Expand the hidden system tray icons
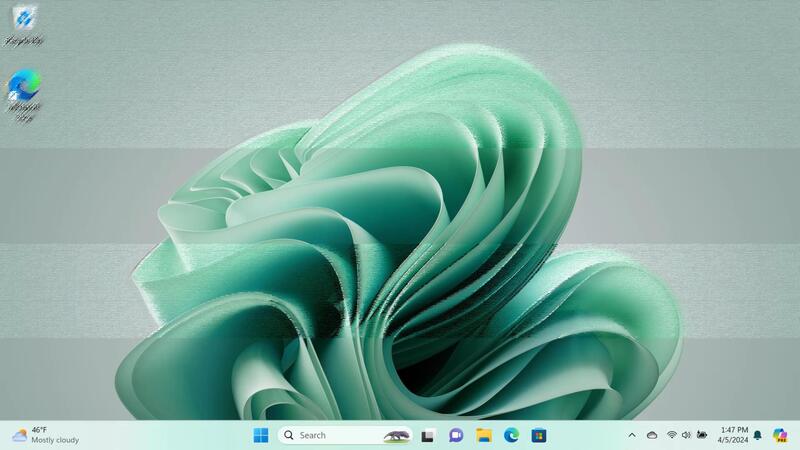Screen dimensions: 800x450 point(632,435)
